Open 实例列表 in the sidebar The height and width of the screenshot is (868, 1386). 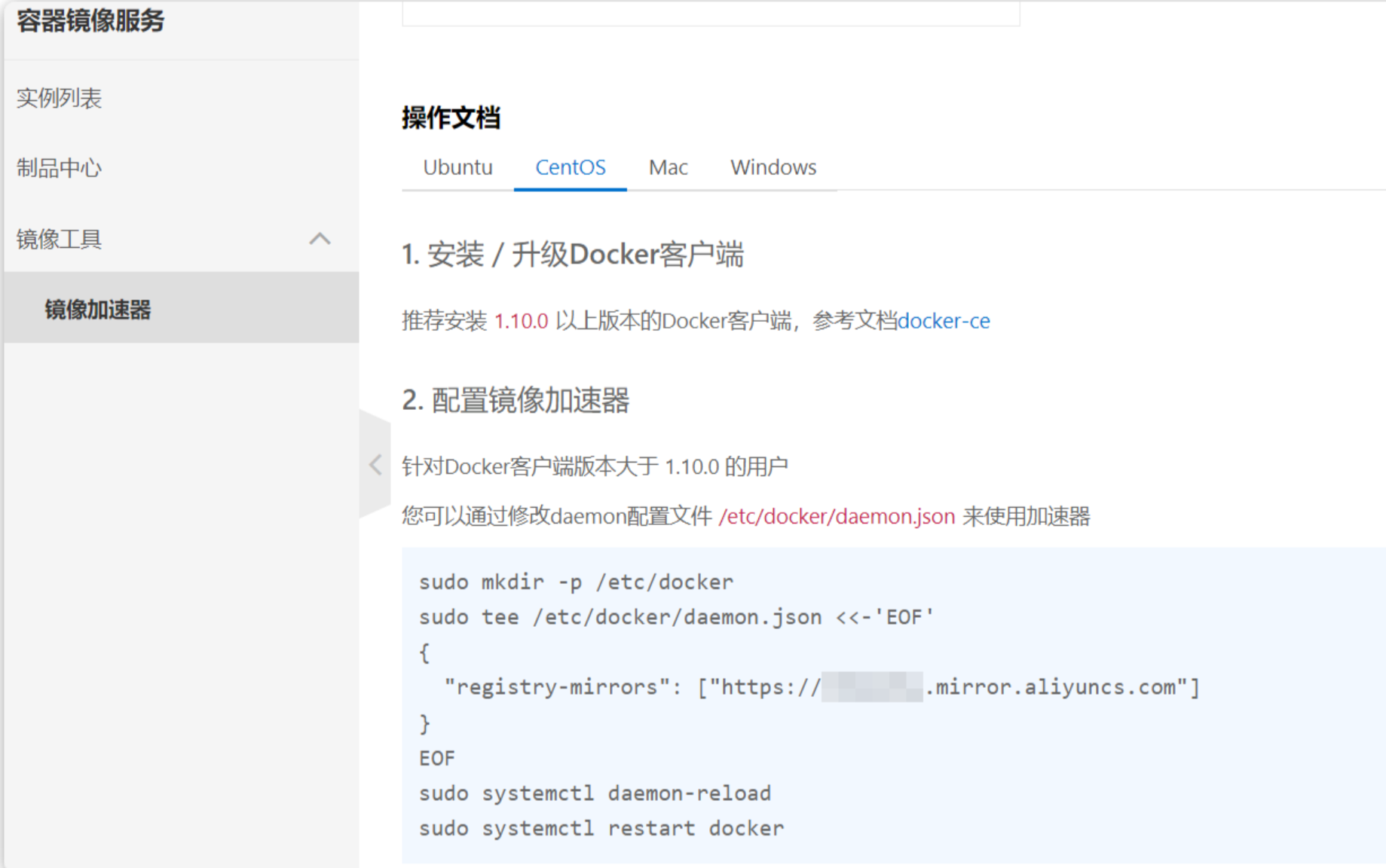(59, 98)
